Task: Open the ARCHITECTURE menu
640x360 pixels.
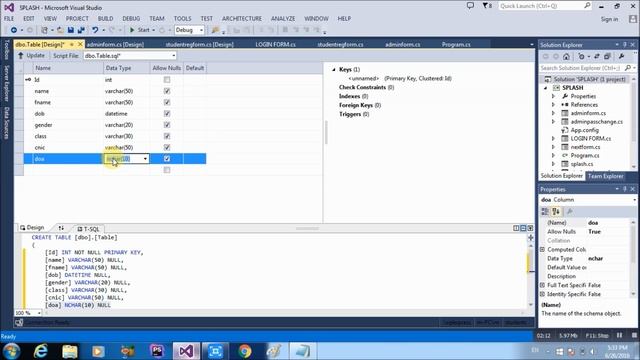Action: point(242,18)
